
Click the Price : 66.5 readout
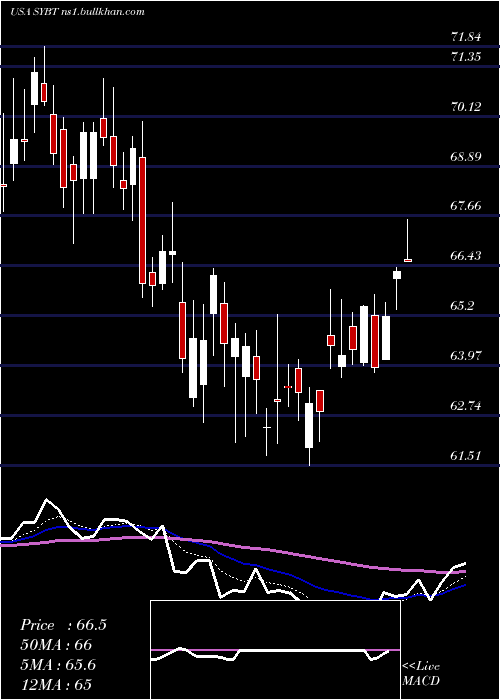[63, 625]
